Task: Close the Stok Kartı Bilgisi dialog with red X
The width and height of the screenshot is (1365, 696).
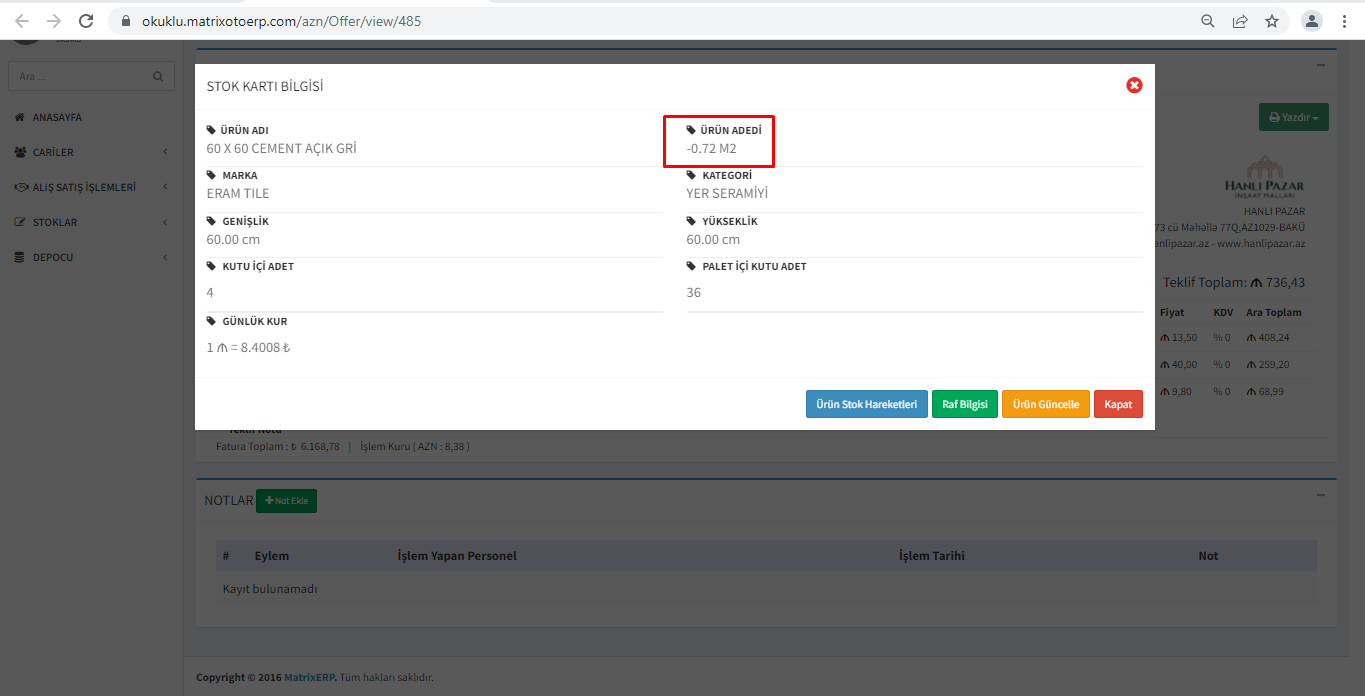Action: pos(1134,86)
